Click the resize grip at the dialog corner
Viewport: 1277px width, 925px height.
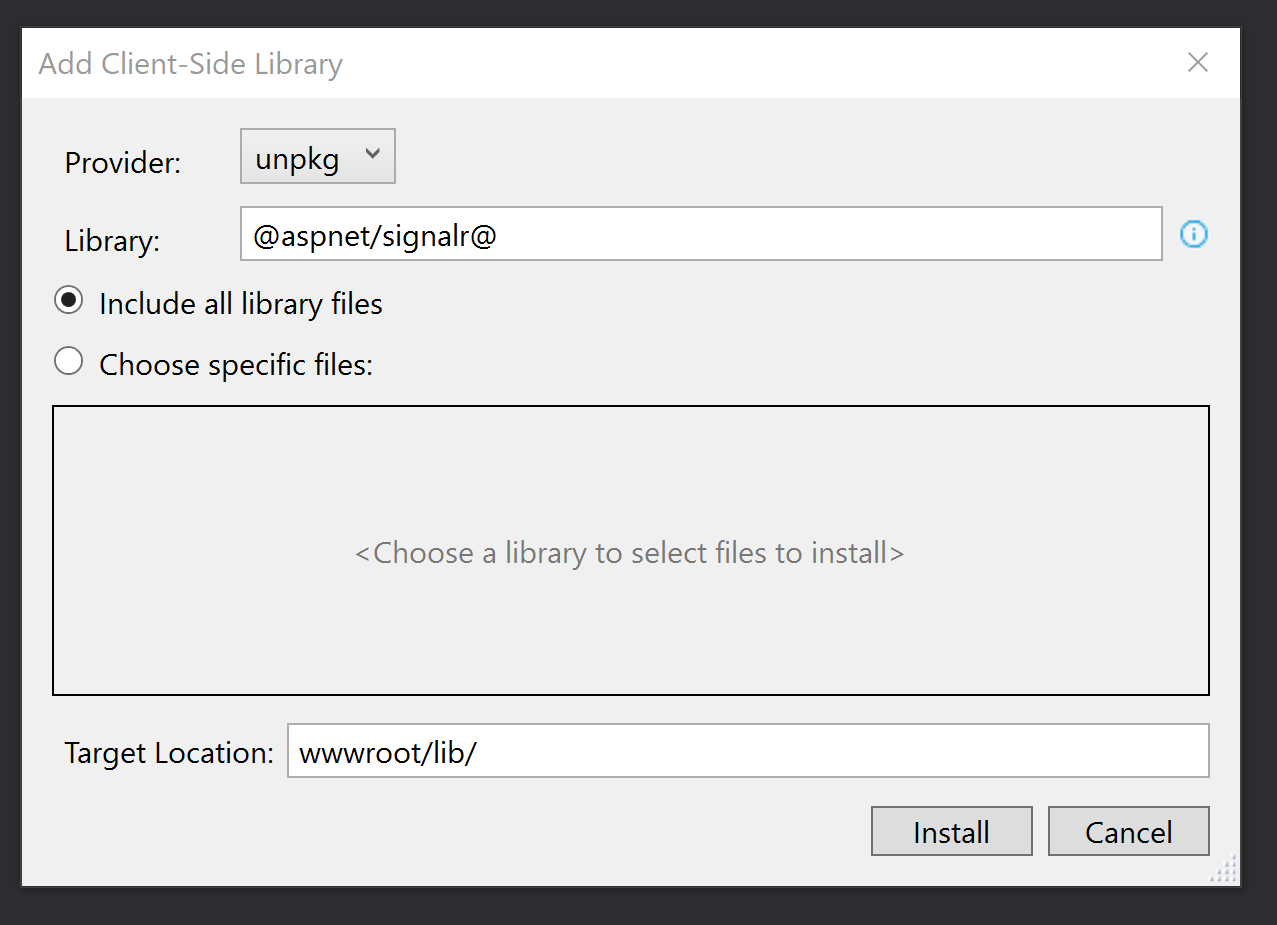pyautogui.click(x=1222, y=870)
